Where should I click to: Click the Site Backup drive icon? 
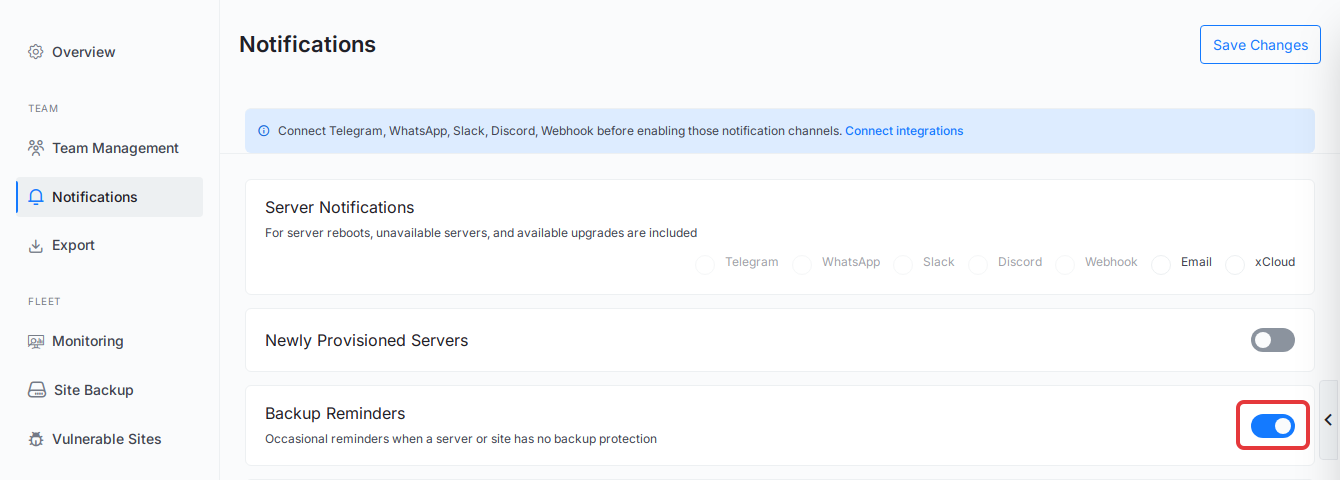pyautogui.click(x=36, y=390)
